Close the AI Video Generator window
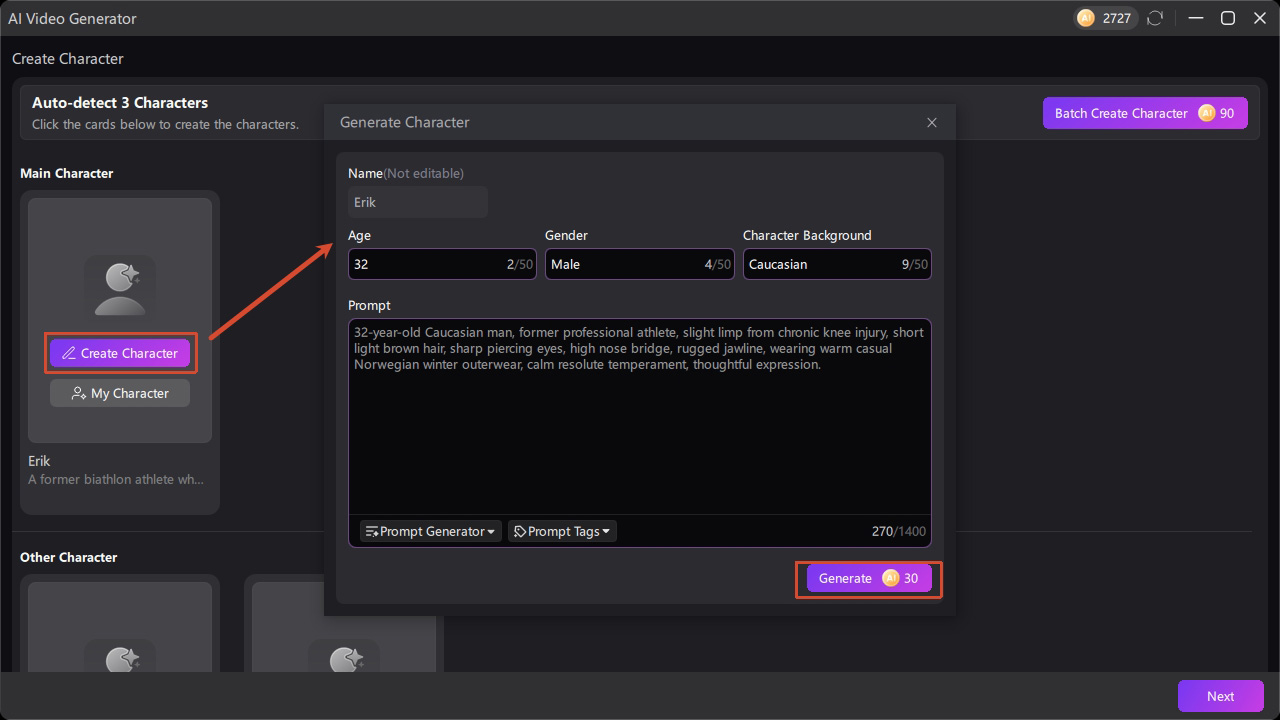The height and width of the screenshot is (720, 1280). (1260, 18)
